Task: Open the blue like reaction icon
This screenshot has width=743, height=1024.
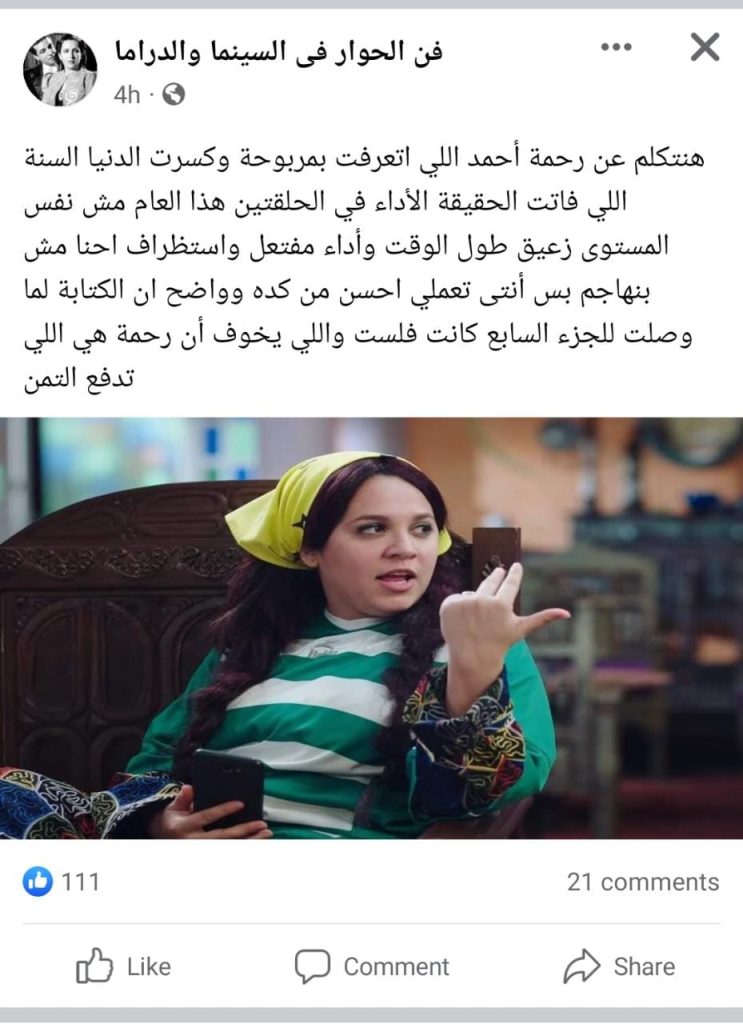Action: (x=38, y=882)
